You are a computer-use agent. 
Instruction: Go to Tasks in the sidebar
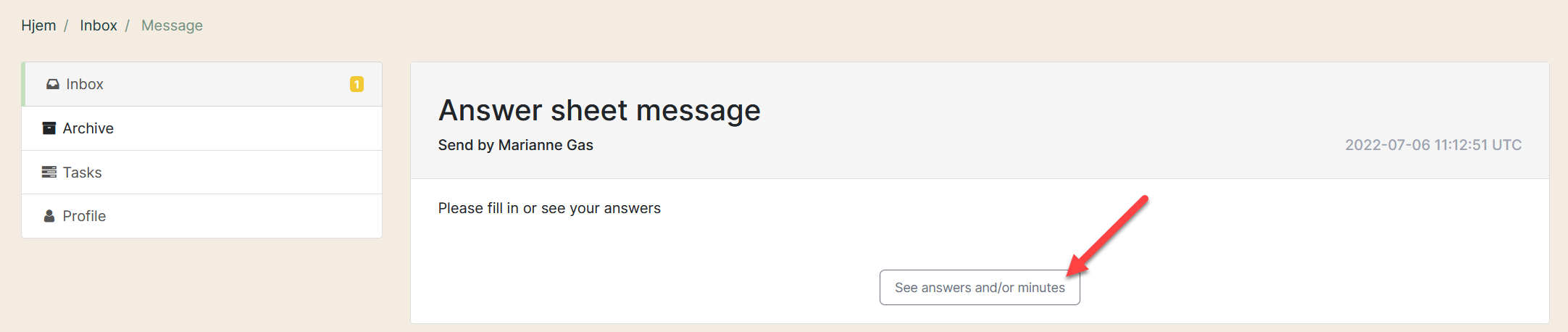[82, 173]
